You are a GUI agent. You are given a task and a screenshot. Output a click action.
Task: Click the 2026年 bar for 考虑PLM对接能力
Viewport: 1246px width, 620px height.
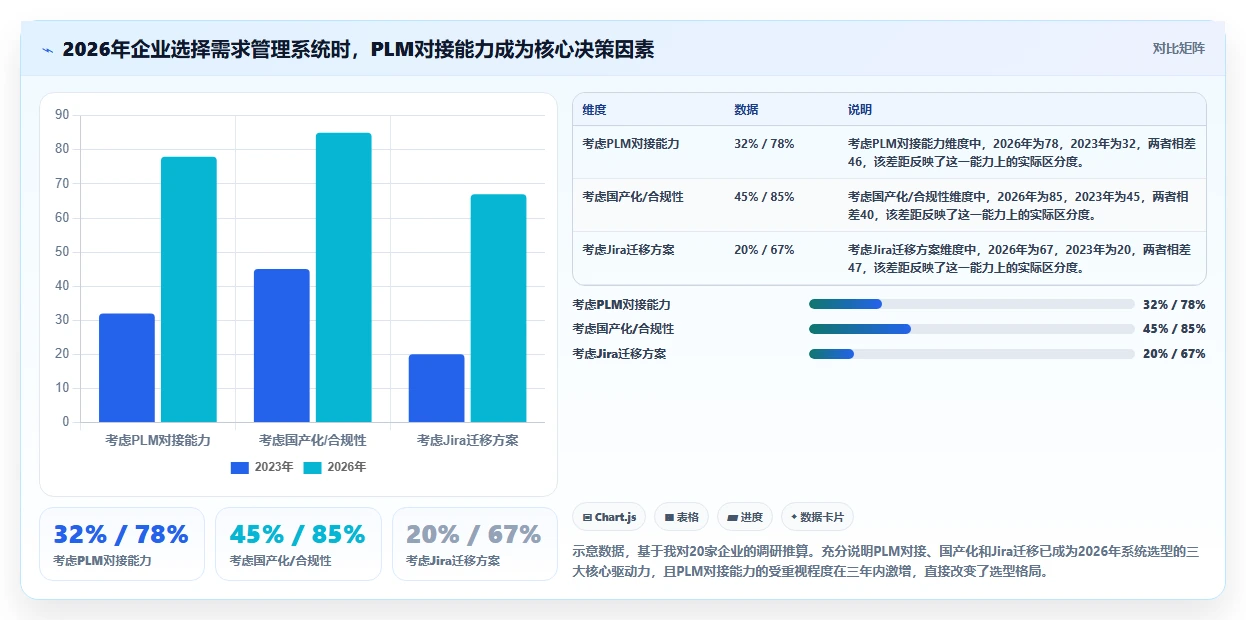(189, 290)
